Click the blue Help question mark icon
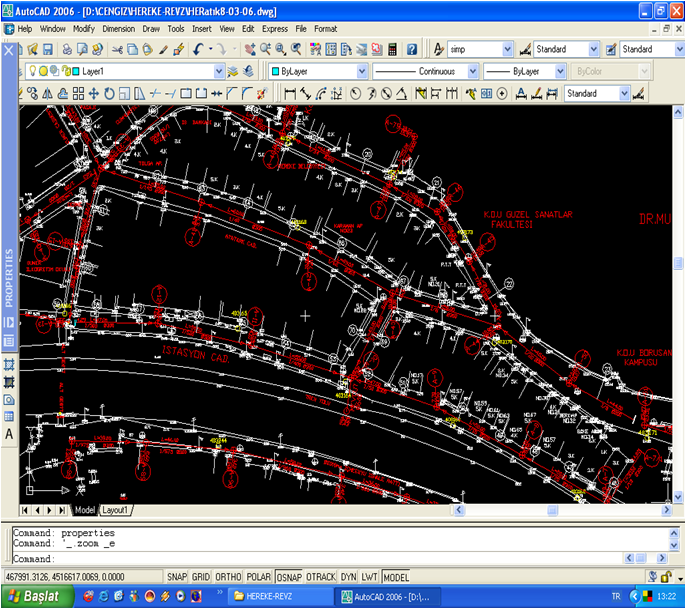The image size is (686, 609). coord(412,49)
